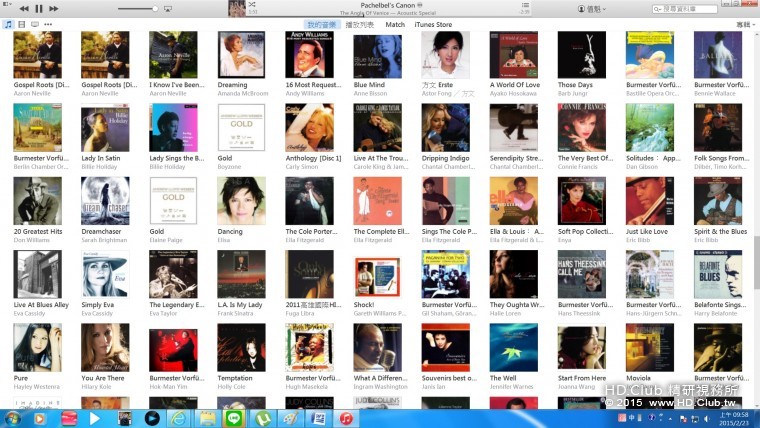This screenshot has width=760, height=428.
Task: Switch to TV Shows library icon
Action: point(35,24)
